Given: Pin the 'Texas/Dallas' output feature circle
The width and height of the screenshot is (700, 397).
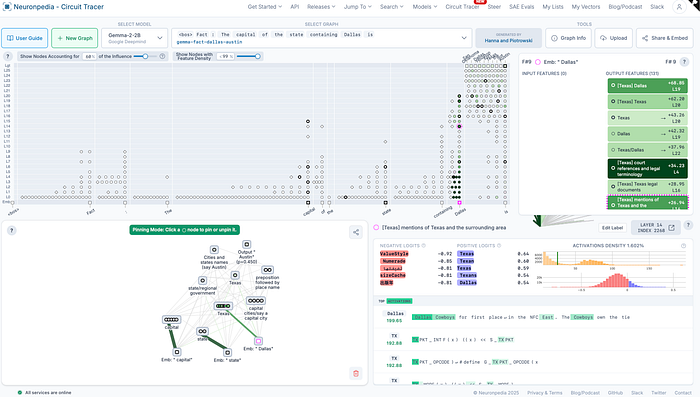Looking at the screenshot, I should 613,150.
